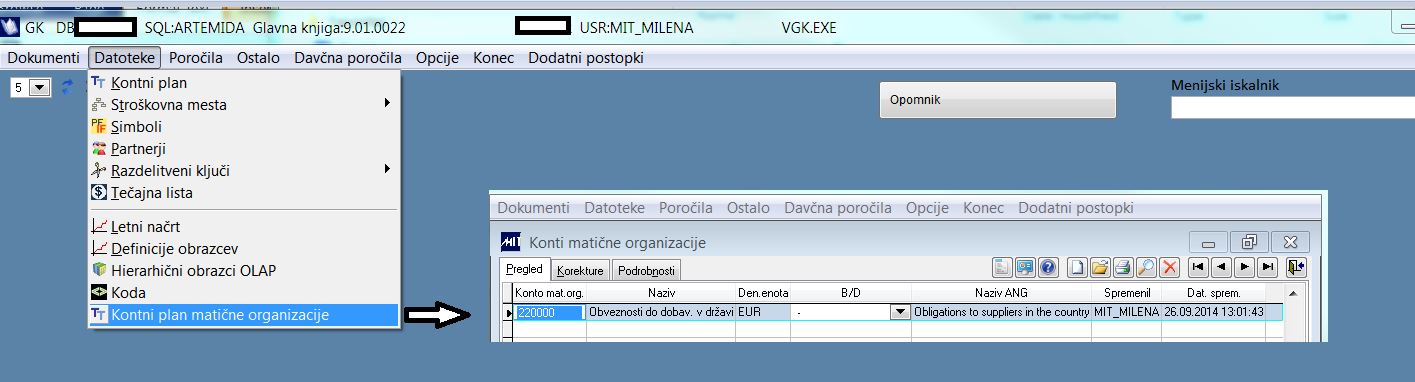Choose the Partnerji menu entry

pyautogui.click(x=244, y=149)
